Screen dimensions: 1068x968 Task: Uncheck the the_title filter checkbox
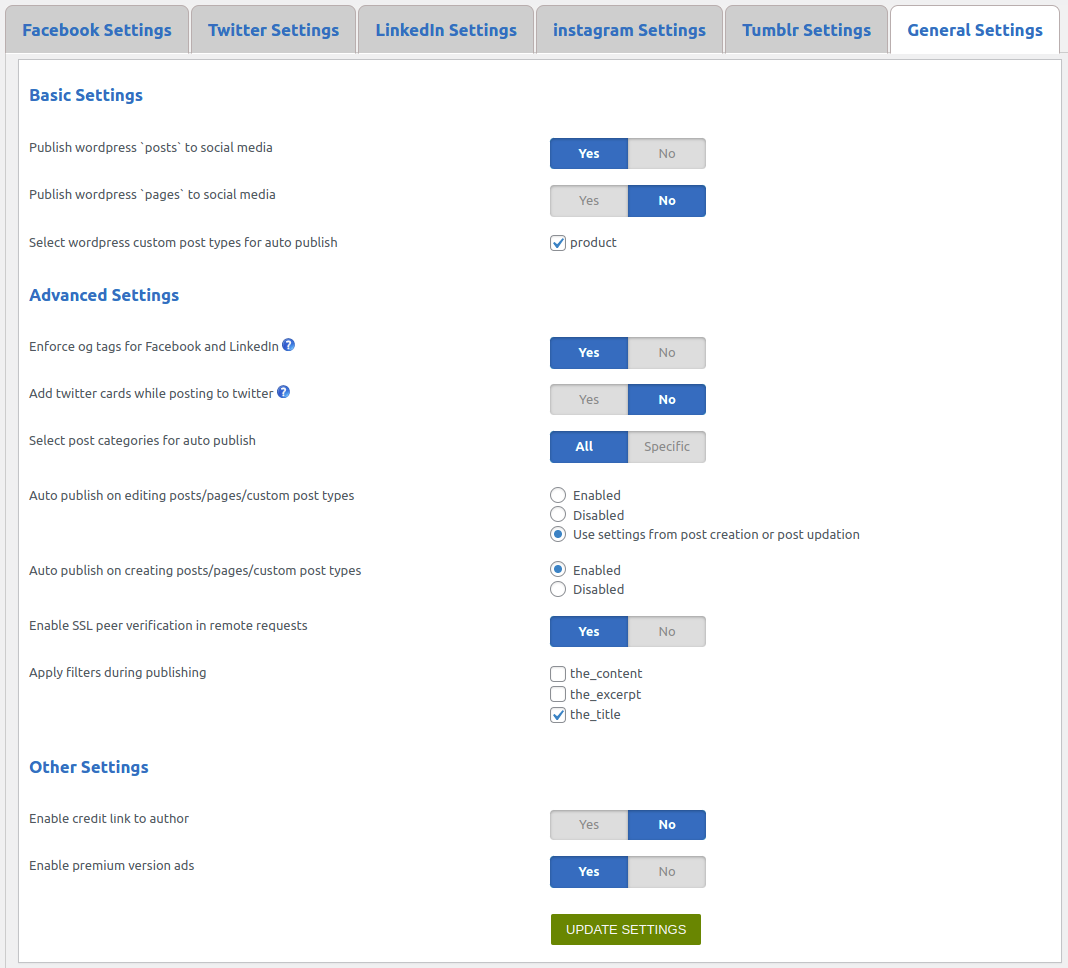pos(558,715)
